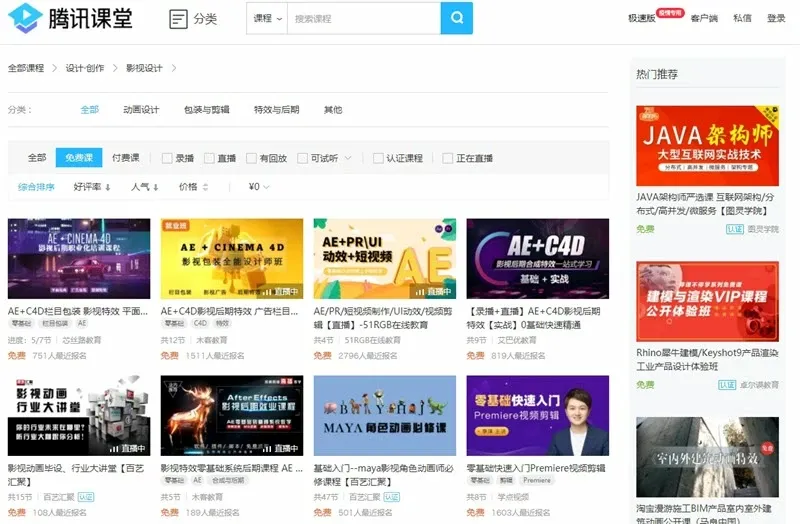Viewport: 800px width, 524px height.
Task: Click the 合成与抠图 tag
Action: (228, 480)
